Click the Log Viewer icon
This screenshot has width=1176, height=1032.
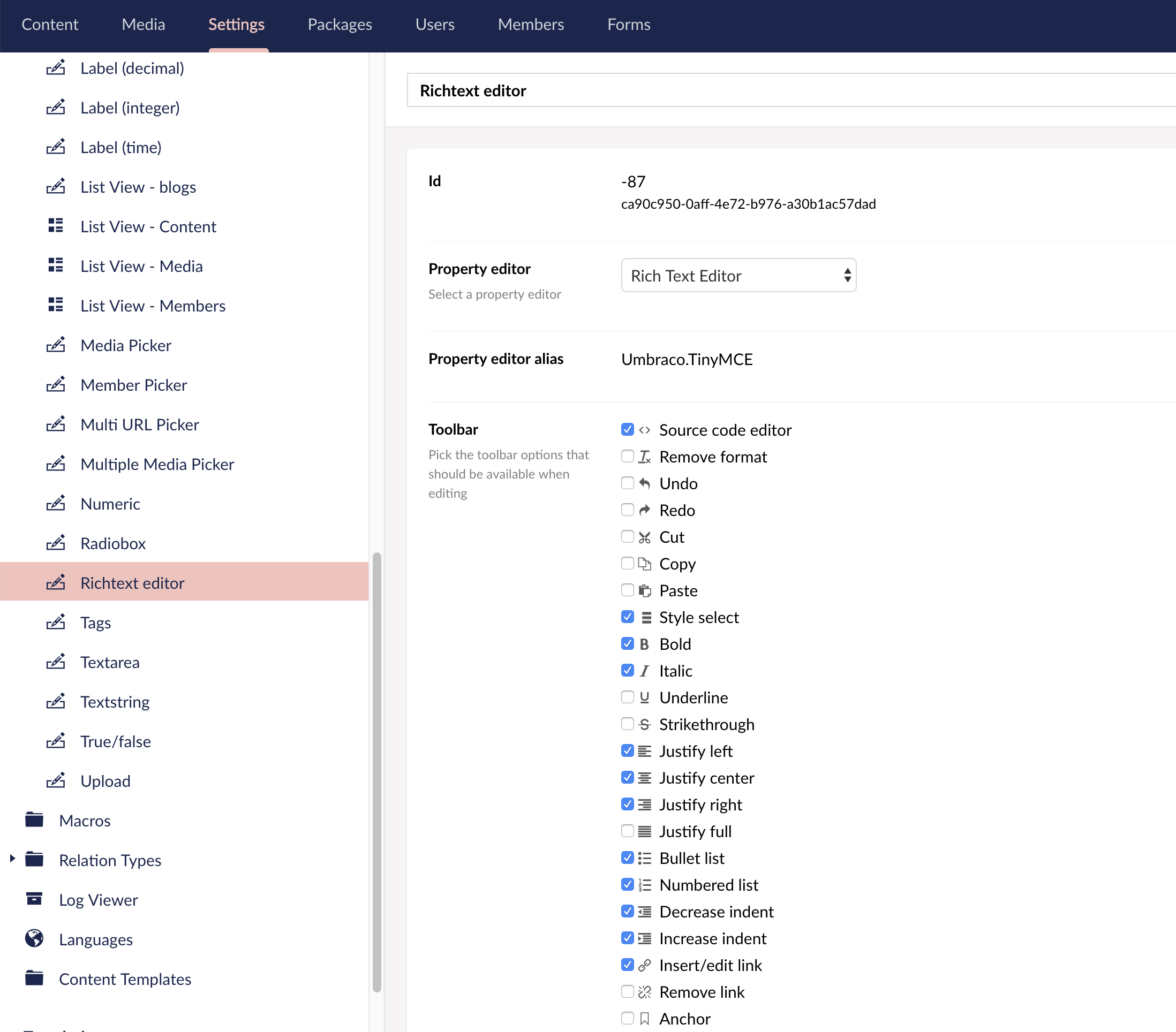(34, 899)
